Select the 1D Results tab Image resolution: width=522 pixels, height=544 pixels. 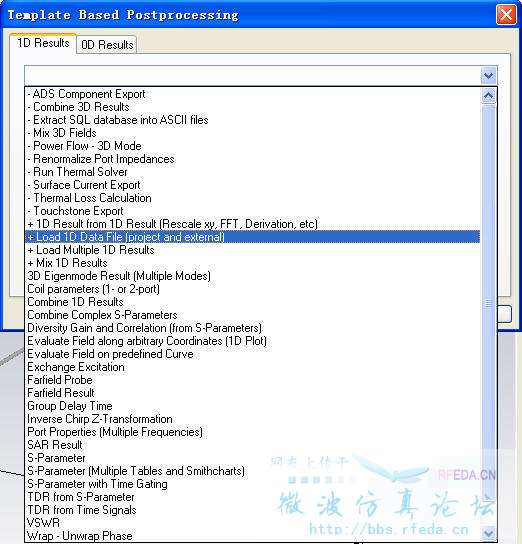coord(43,43)
